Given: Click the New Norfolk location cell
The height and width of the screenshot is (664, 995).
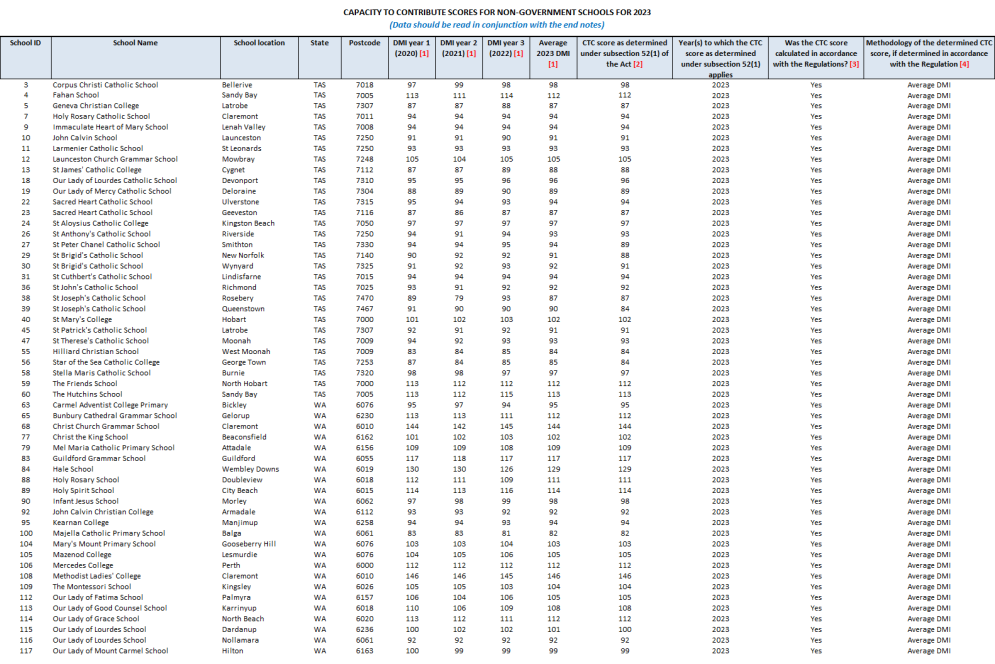Looking at the screenshot, I should coord(242,255).
